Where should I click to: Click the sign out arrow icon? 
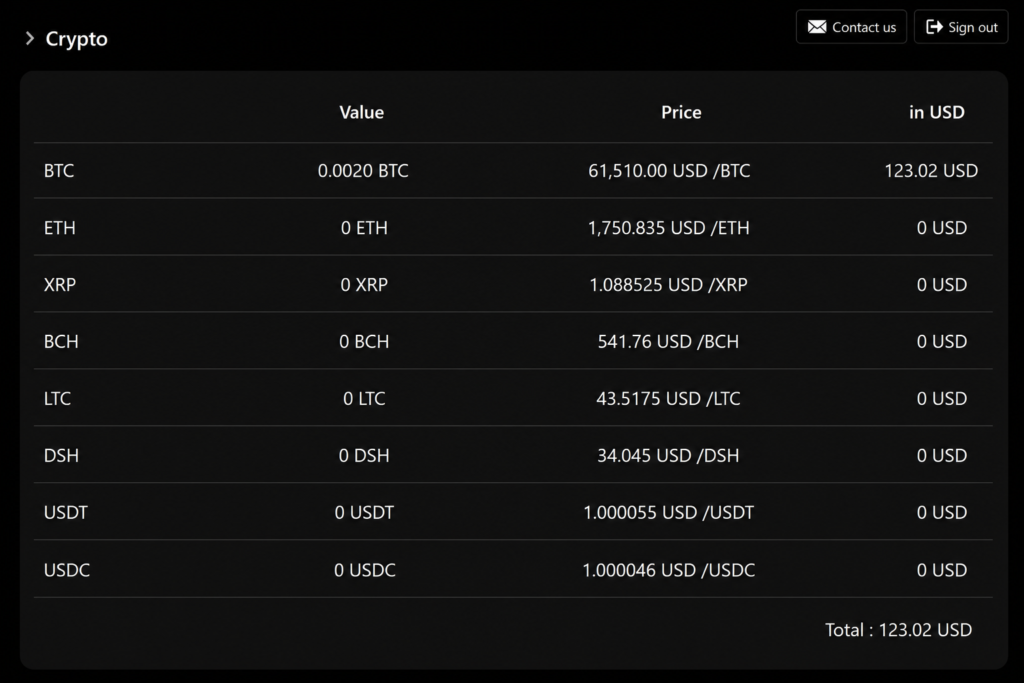tap(935, 27)
